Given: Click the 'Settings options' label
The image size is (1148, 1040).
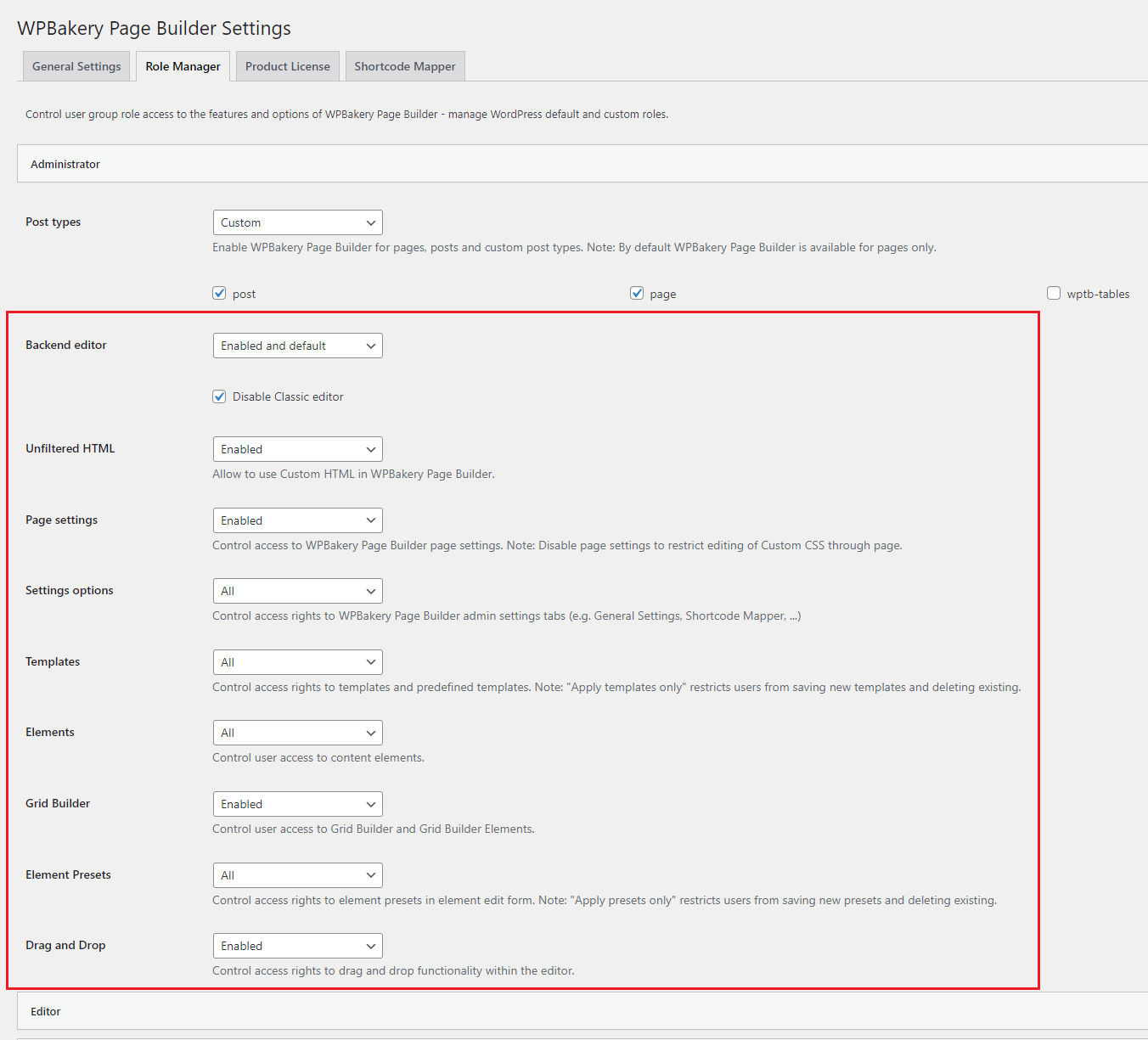Looking at the screenshot, I should (69, 590).
